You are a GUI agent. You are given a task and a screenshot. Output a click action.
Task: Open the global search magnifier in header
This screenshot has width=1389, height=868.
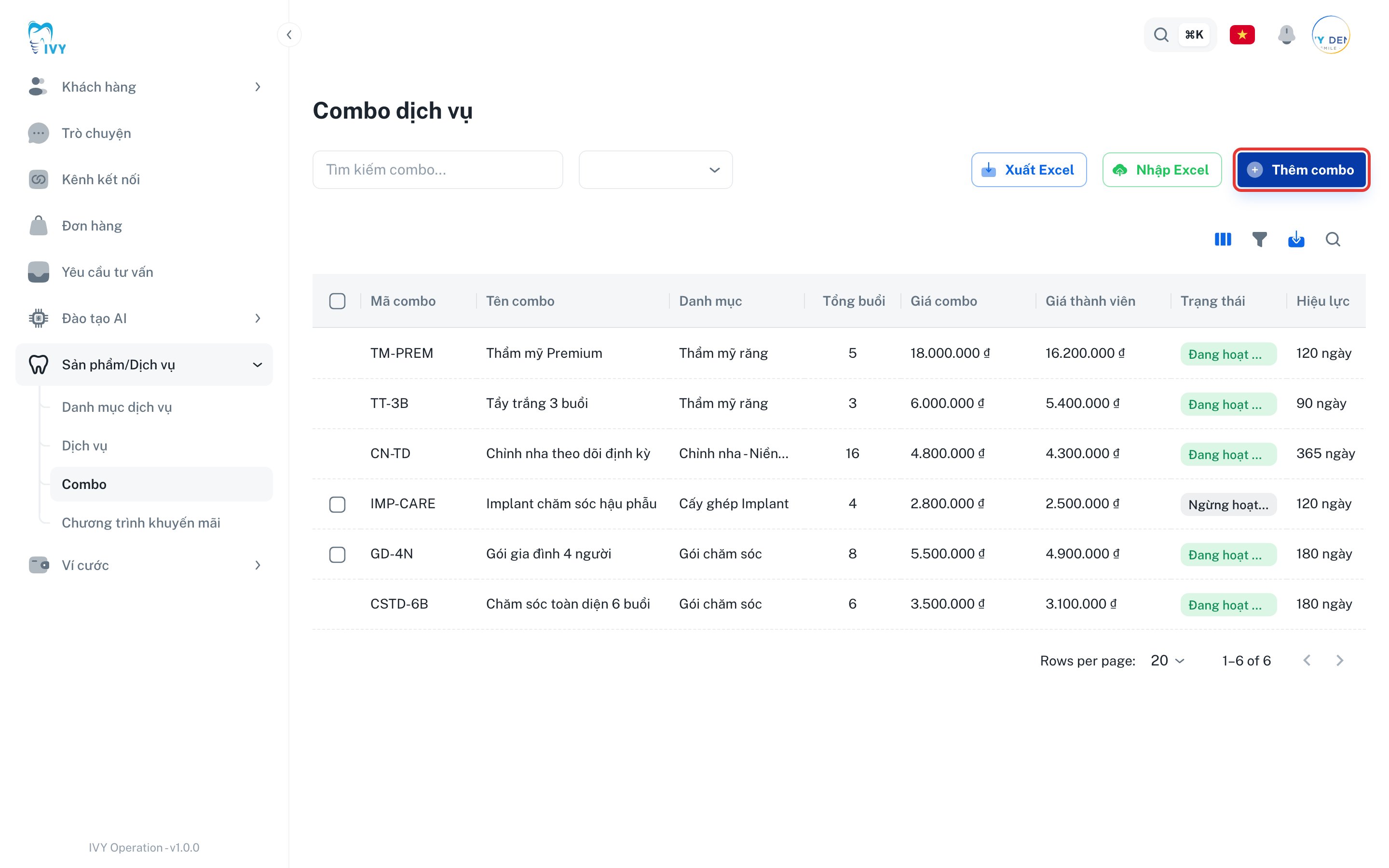pyautogui.click(x=1160, y=34)
